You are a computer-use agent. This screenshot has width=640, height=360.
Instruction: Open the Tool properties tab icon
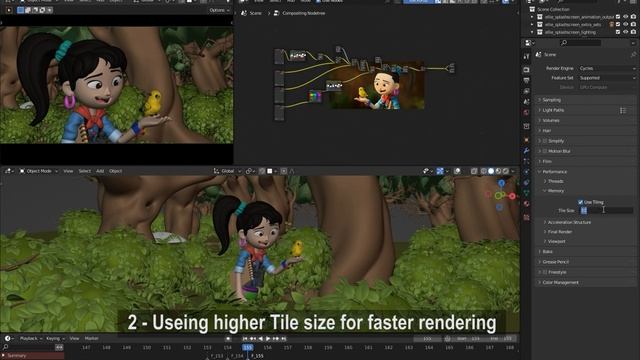tap(527, 56)
